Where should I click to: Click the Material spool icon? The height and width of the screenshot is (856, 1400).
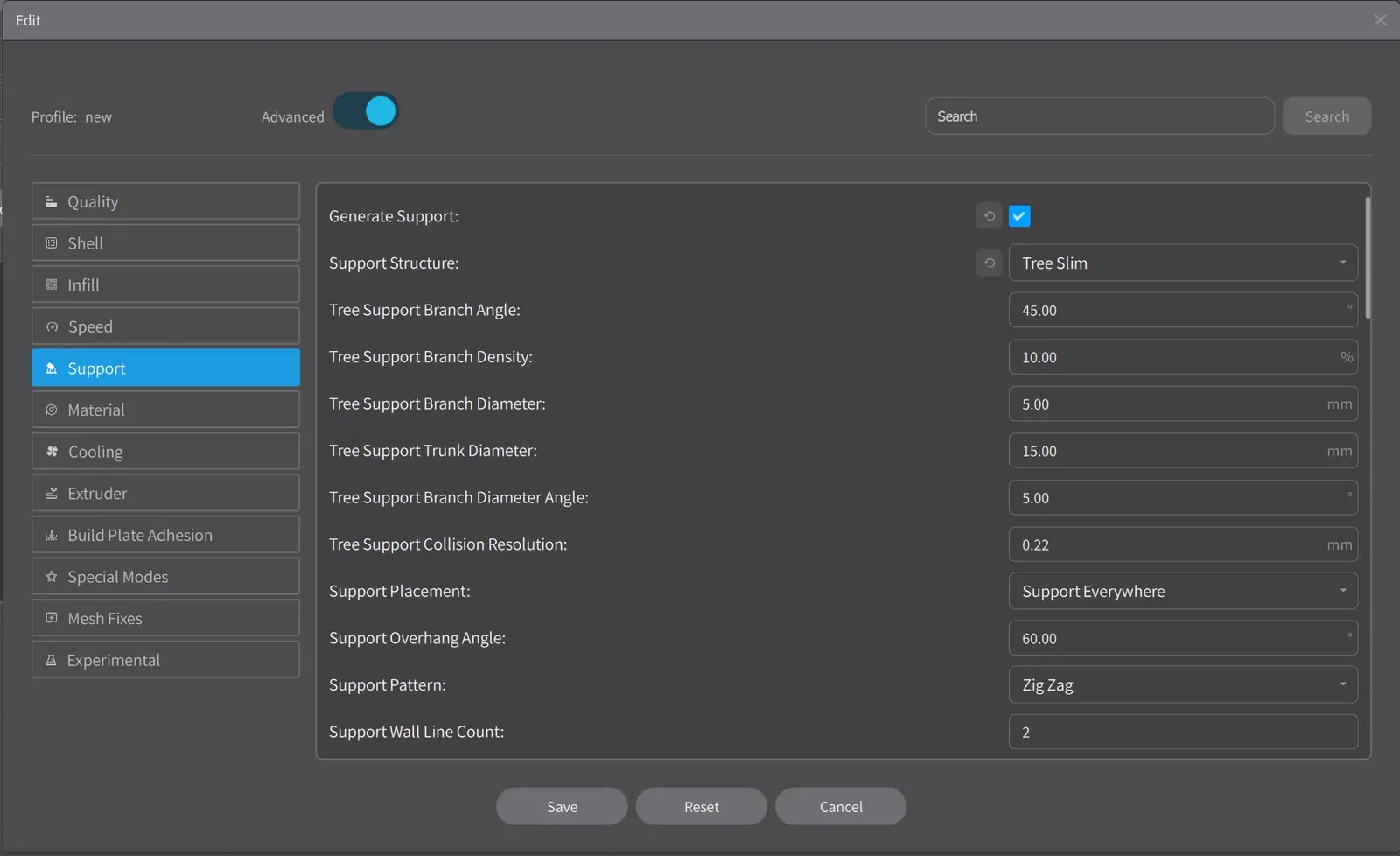point(52,410)
